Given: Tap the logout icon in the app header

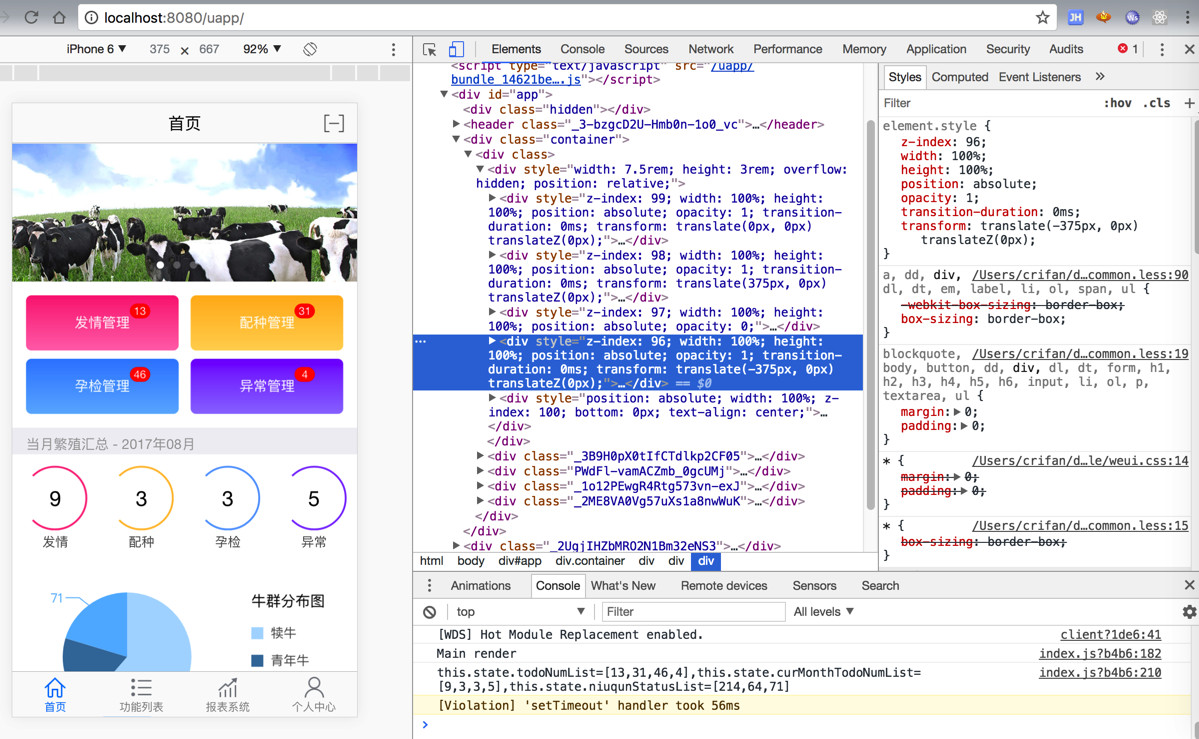Looking at the screenshot, I should click(333, 123).
